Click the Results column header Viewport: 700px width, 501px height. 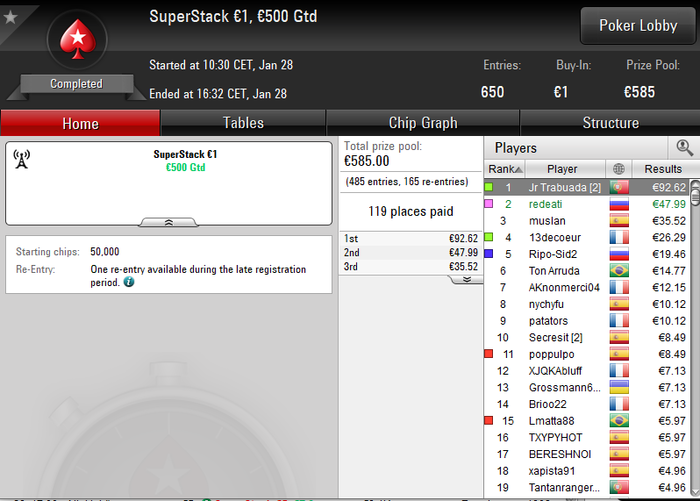[663, 169]
